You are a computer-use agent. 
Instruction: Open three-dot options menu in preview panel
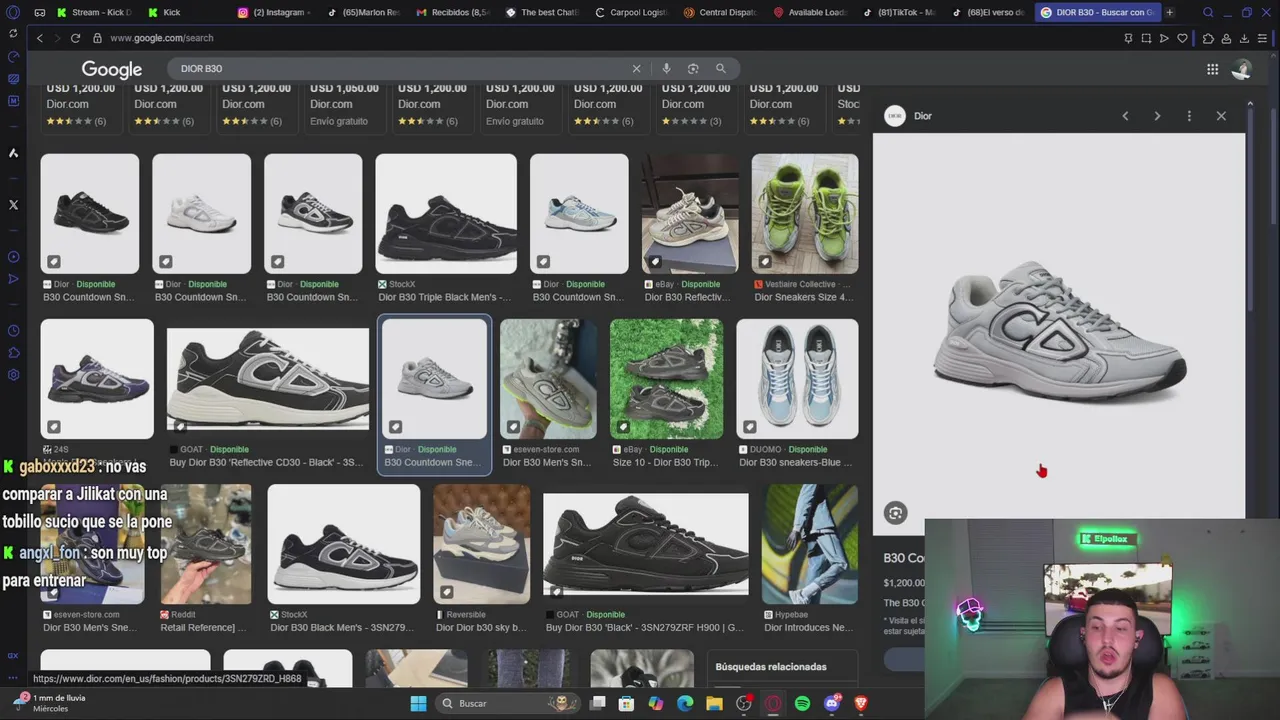1189,116
